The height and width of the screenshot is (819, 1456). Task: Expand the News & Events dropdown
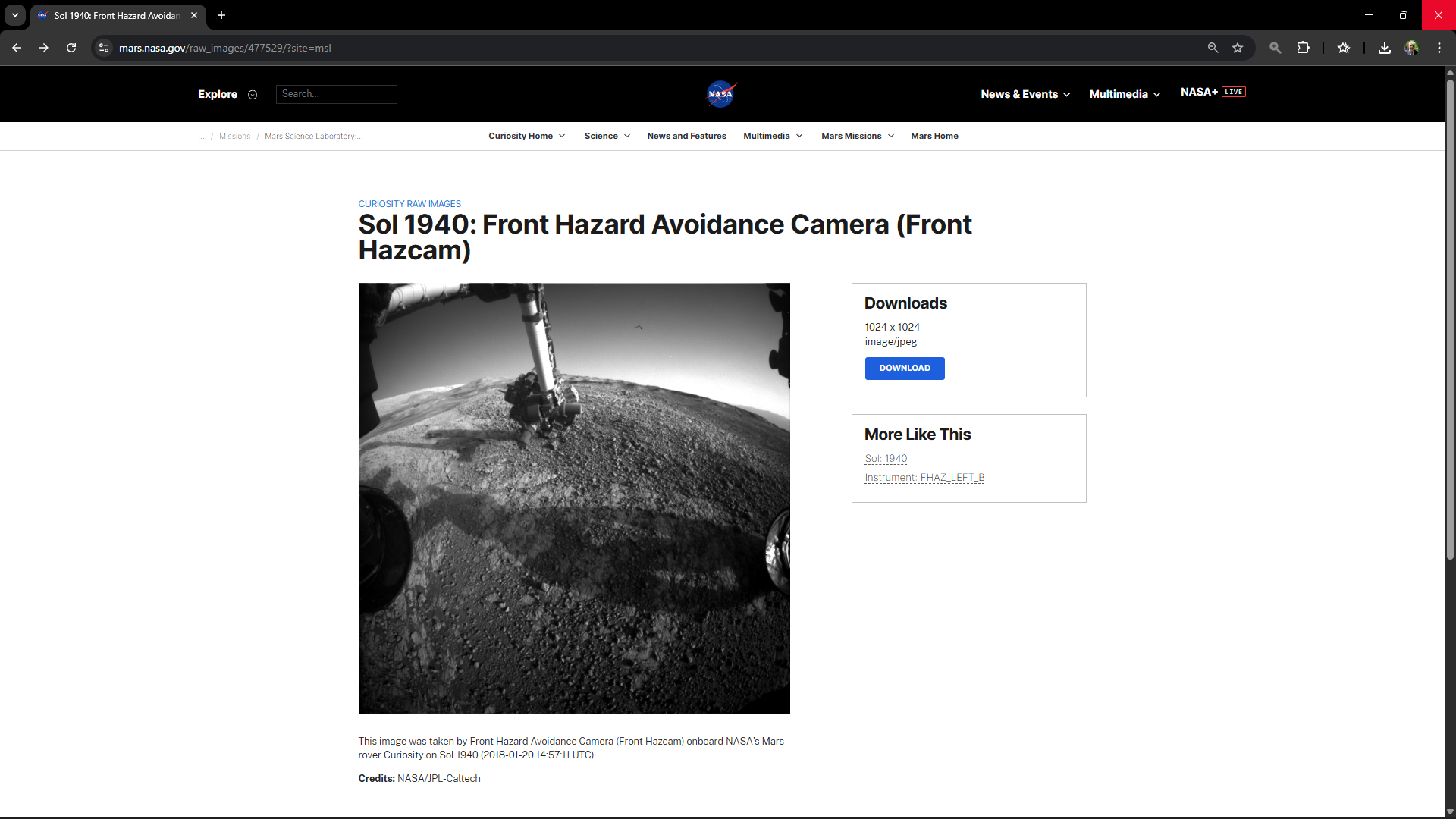click(x=1025, y=94)
